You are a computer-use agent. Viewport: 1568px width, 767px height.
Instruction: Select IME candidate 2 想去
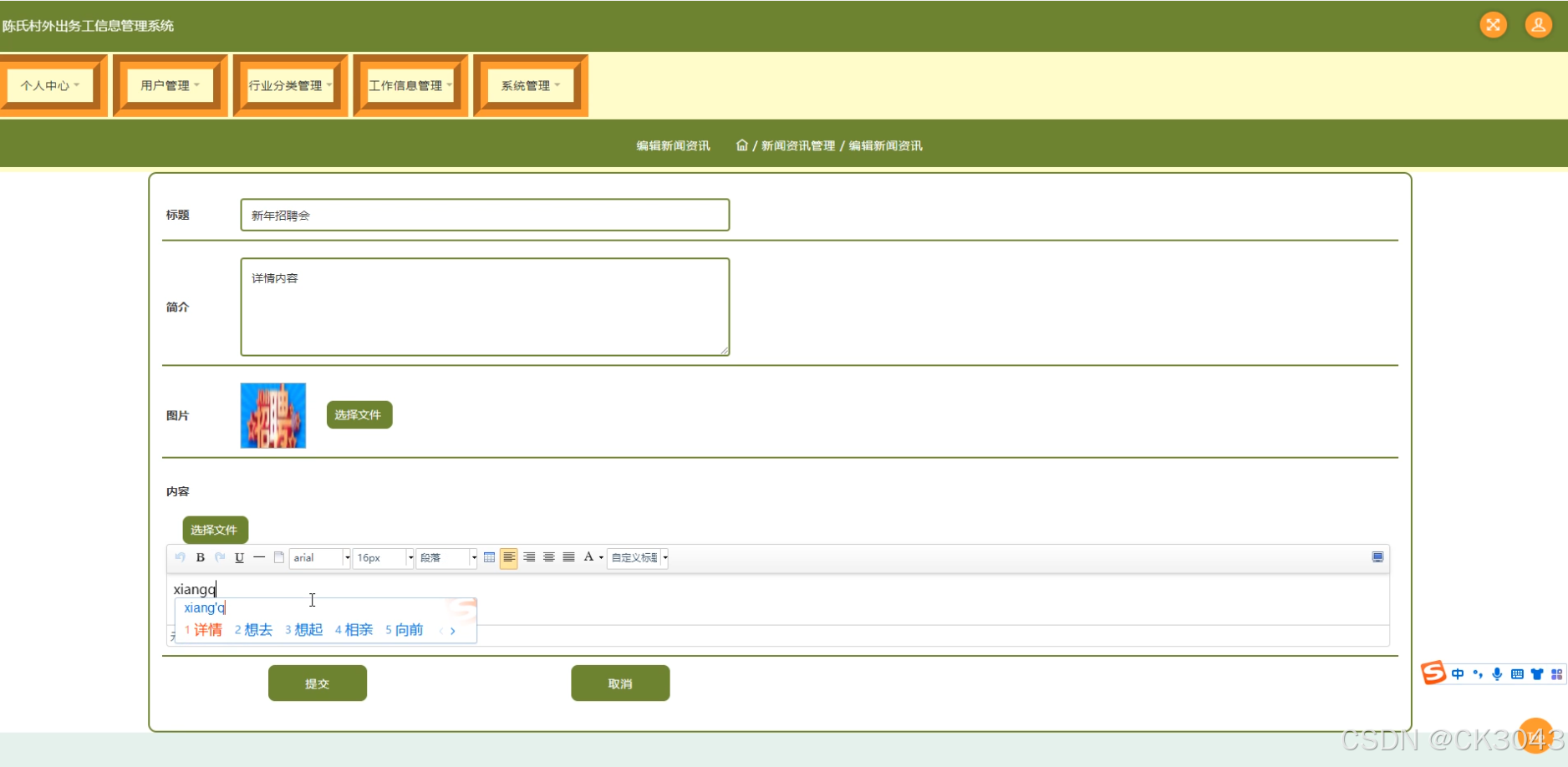pos(253,630)
